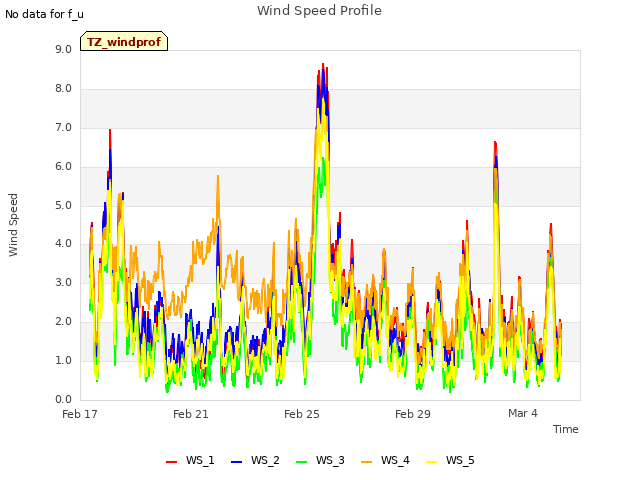Click the 4.0 y-axis tick label
The image size is (640, 480).
(x=63, y=244)
